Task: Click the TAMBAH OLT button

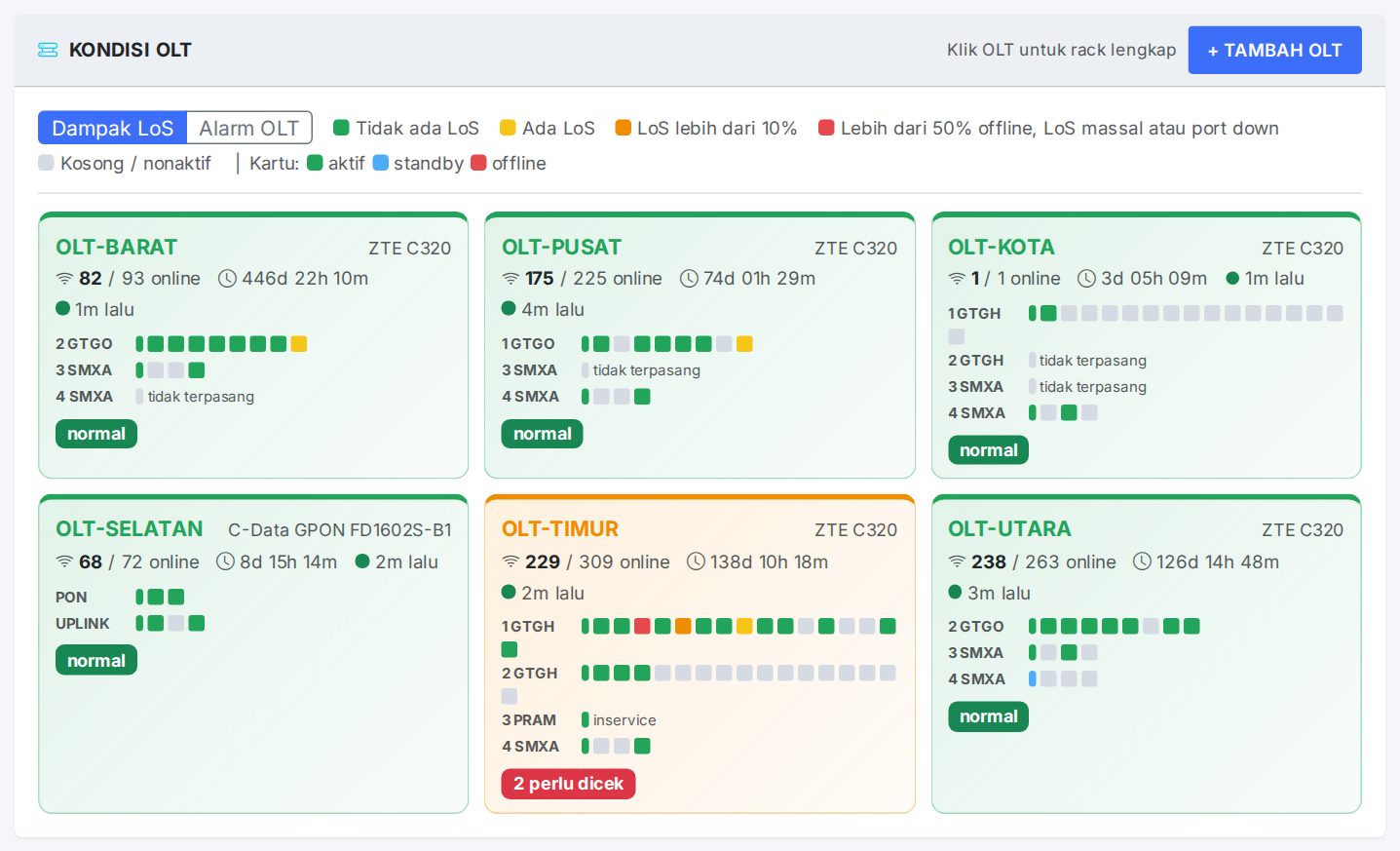Action: tap(1274, 50)
